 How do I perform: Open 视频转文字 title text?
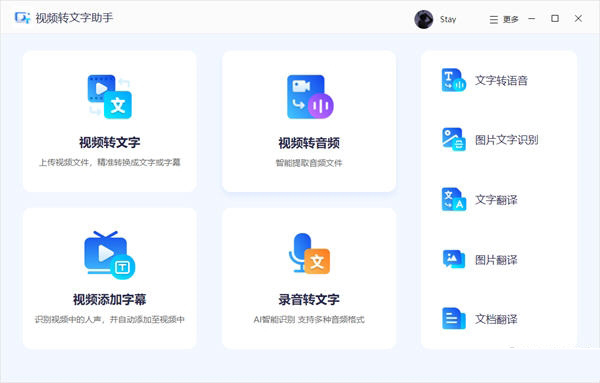[109, 142]
